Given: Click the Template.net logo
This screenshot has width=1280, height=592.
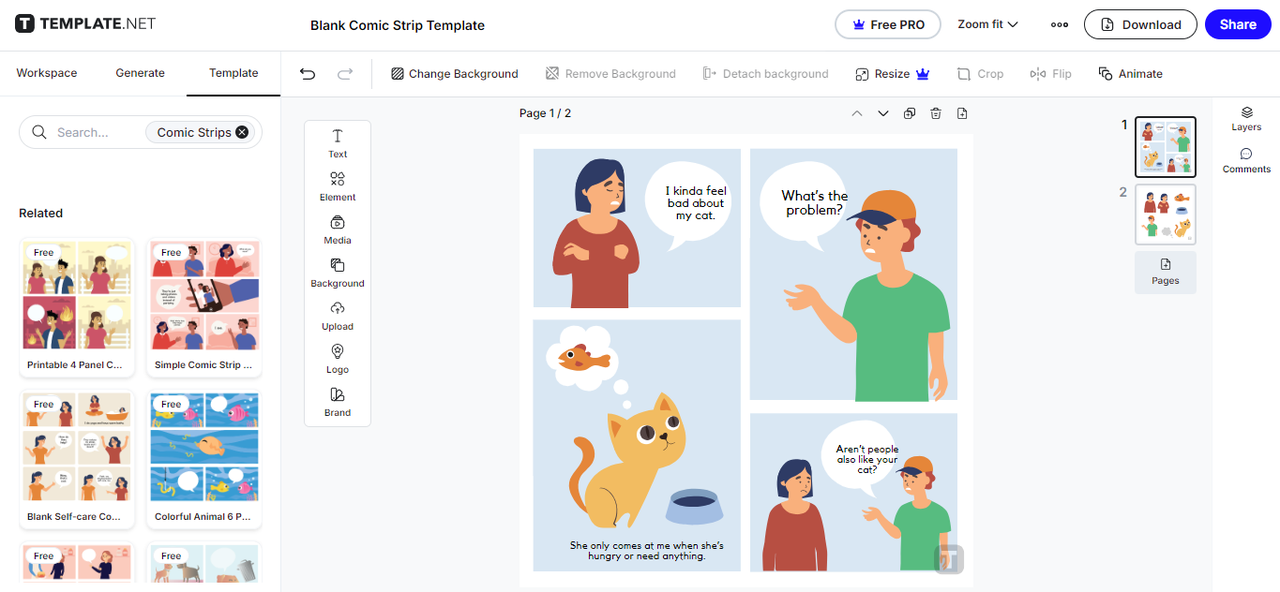Looking at the screenshot, I should [x=86, y=24].
